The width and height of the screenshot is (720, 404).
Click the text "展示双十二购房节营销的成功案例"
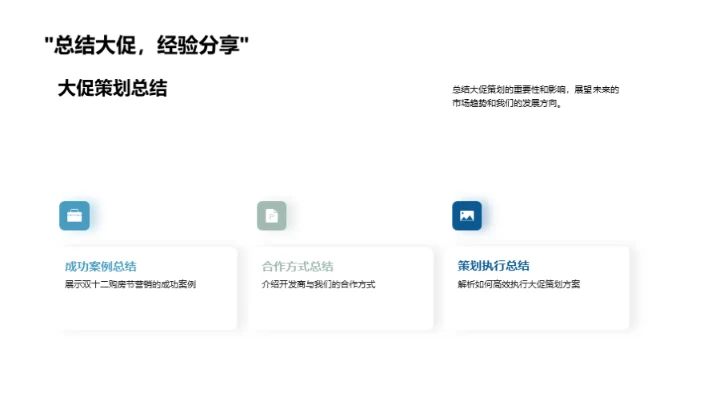point(130,285)
